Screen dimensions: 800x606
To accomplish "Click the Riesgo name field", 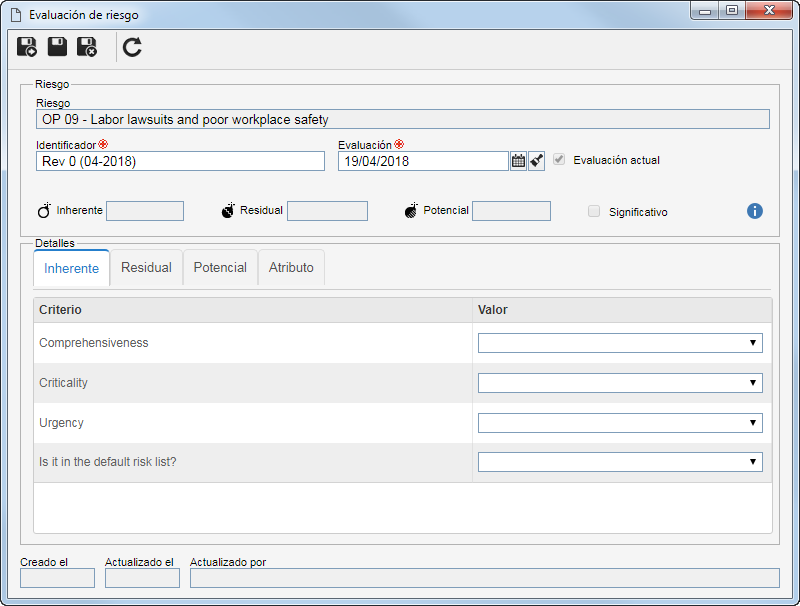I will pyautogui.click(x=403, y=119).
